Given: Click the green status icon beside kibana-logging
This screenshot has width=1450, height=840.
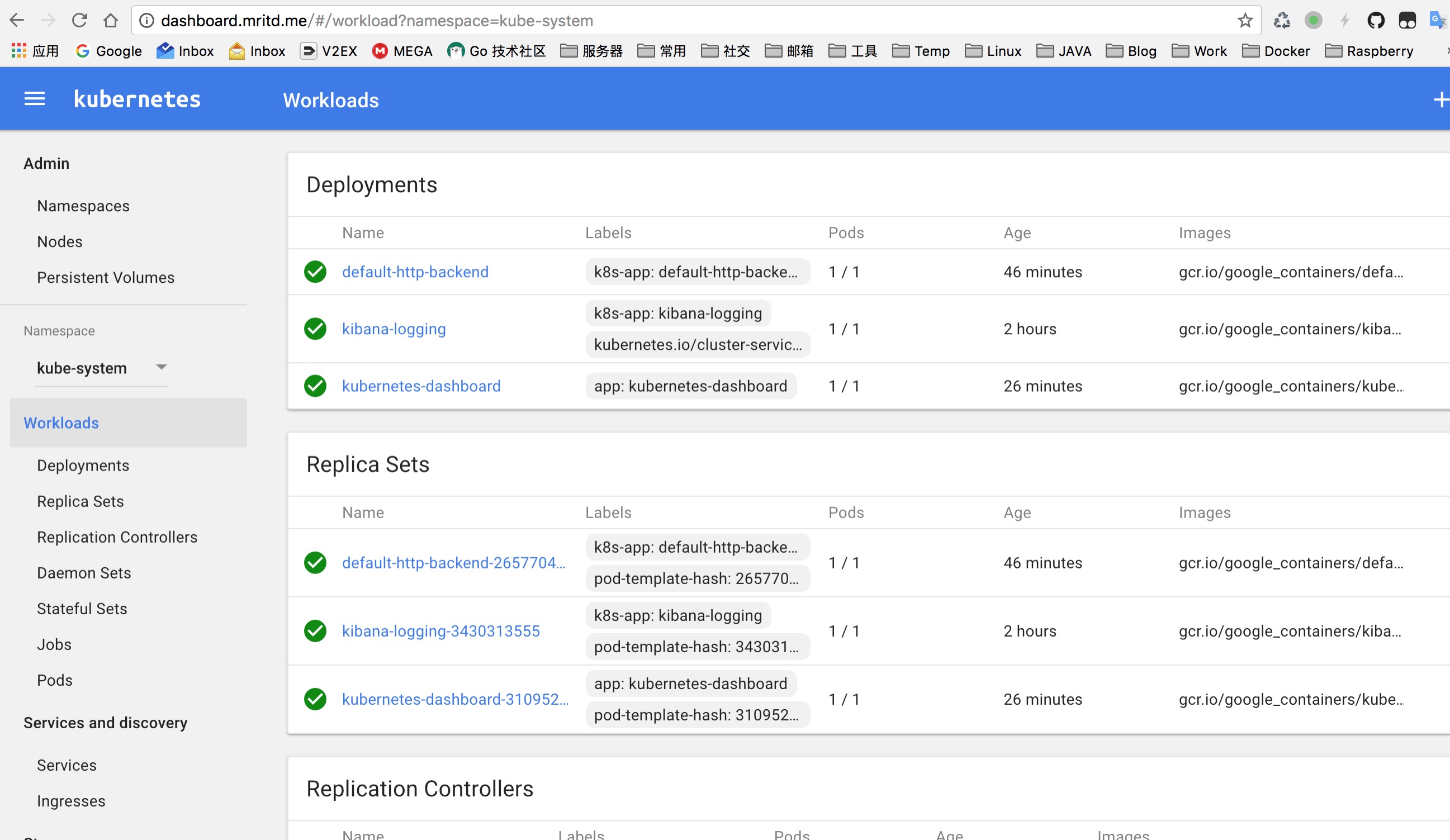Looking at the screenshot, I should [315, 329].
